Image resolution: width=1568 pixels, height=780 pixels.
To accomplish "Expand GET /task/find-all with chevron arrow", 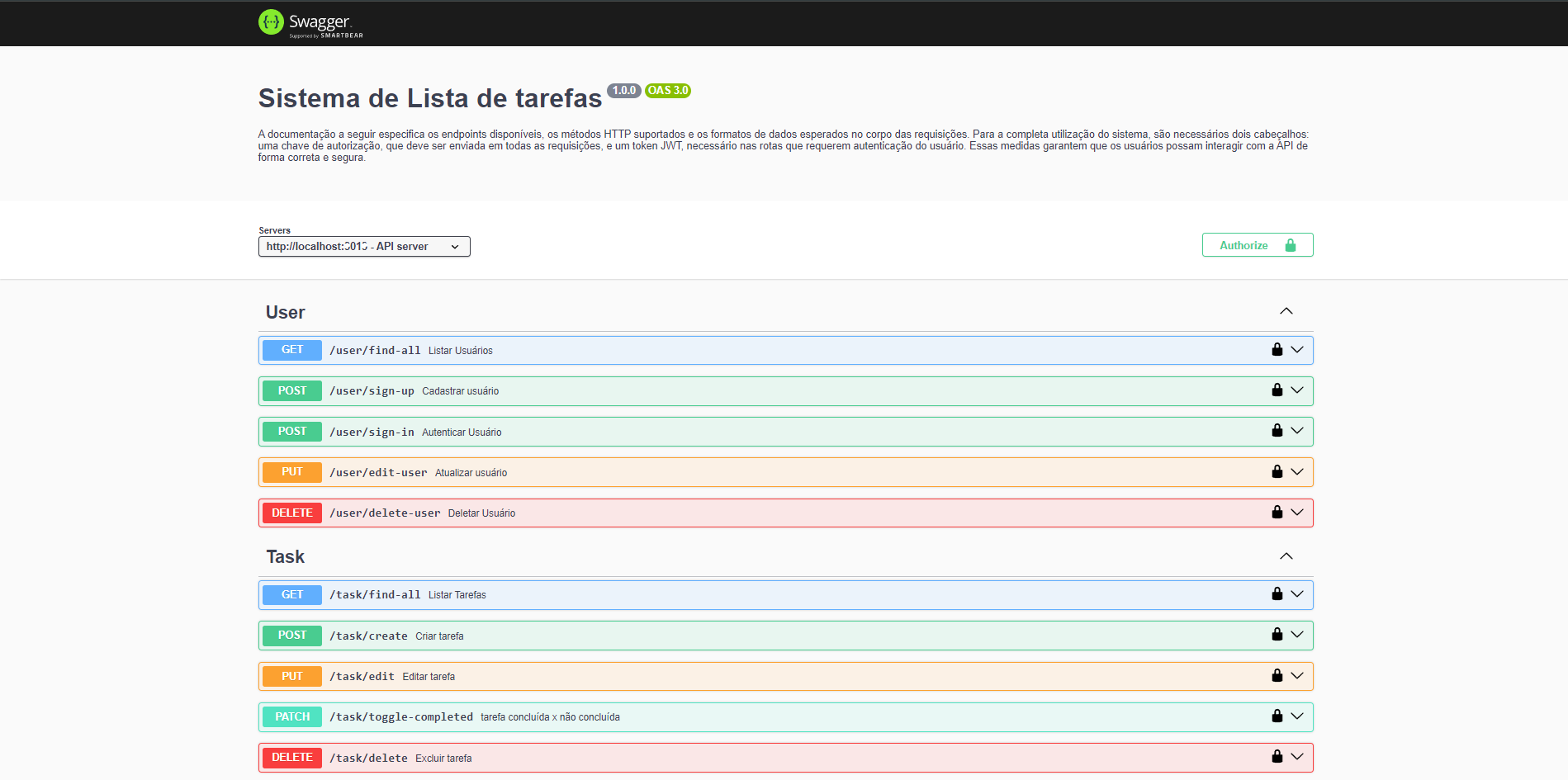I will [x=1297, y=594].
